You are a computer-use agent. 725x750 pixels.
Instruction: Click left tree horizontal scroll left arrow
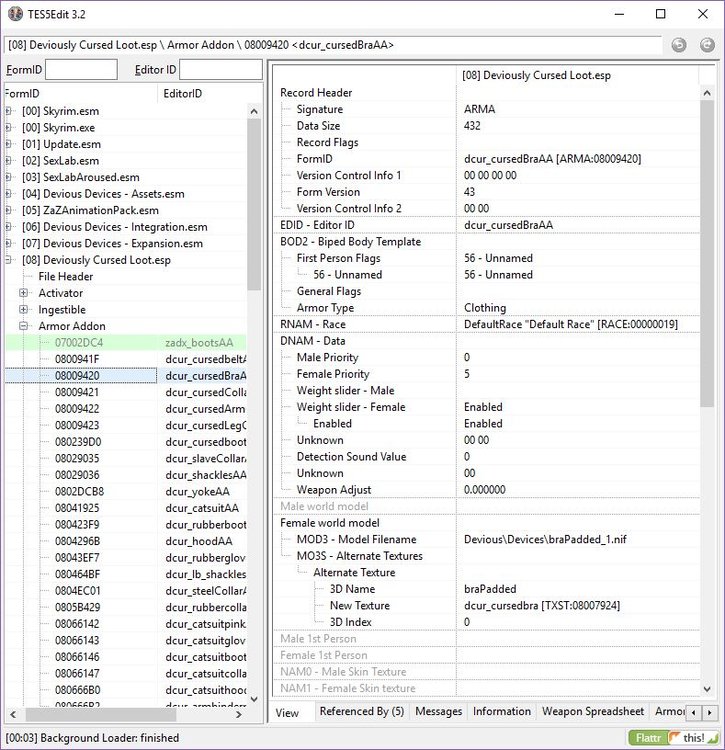tap(13, 715)
